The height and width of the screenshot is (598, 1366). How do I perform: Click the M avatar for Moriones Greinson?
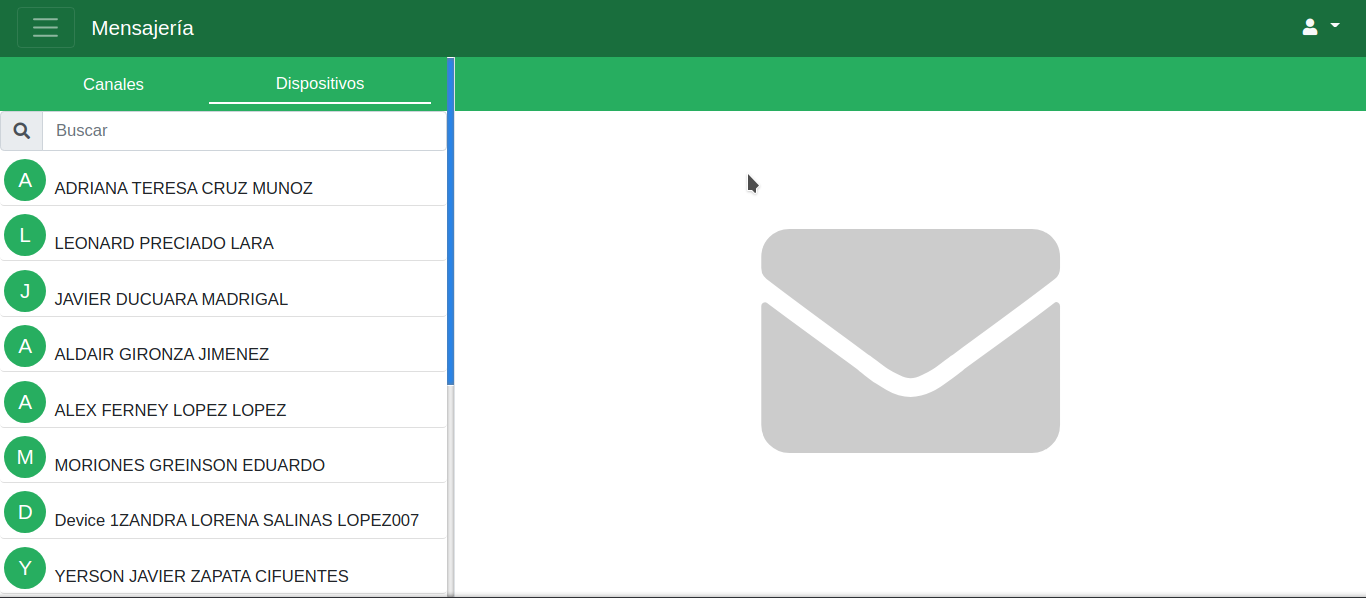25,457
